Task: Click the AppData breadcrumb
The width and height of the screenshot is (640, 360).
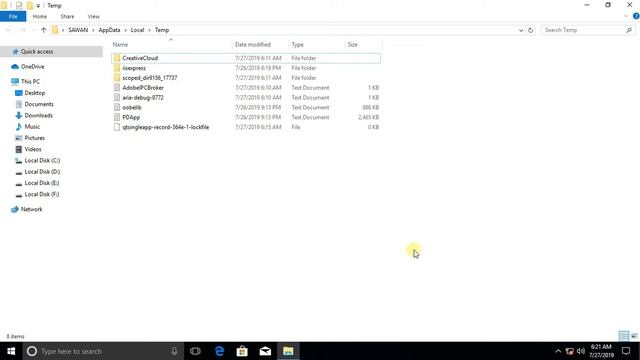Action: pos(109,30)
